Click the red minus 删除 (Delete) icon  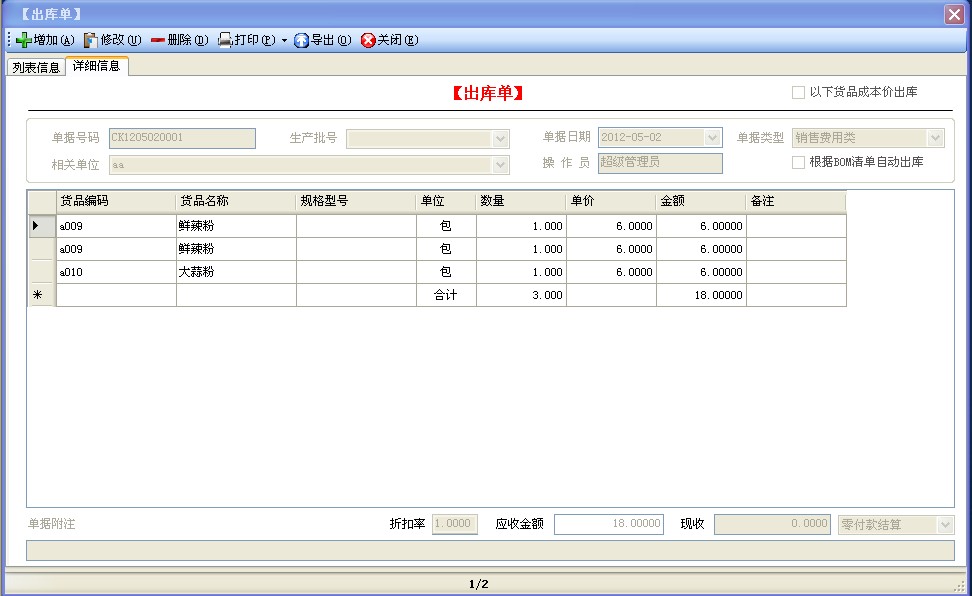click(x=158, y=41)
